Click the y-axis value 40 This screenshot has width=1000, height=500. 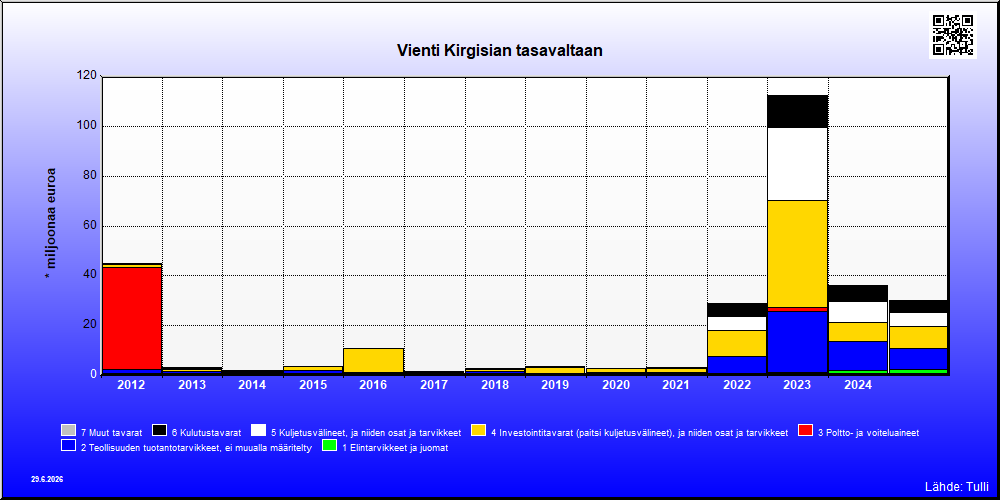click(x=89, y=275)
